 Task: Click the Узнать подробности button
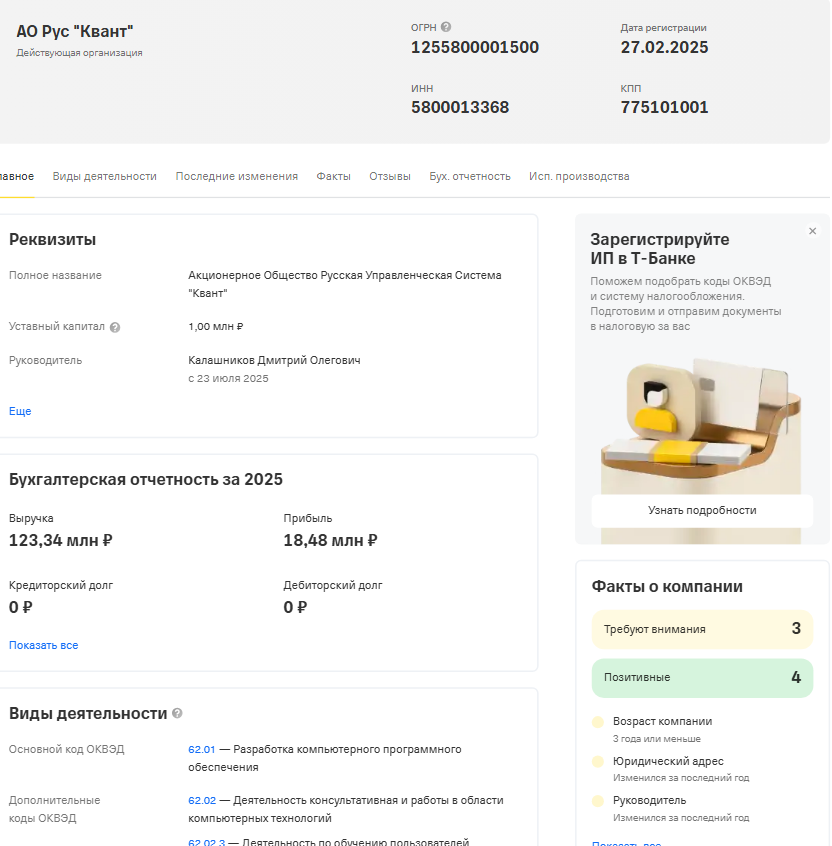coord(702,510)
